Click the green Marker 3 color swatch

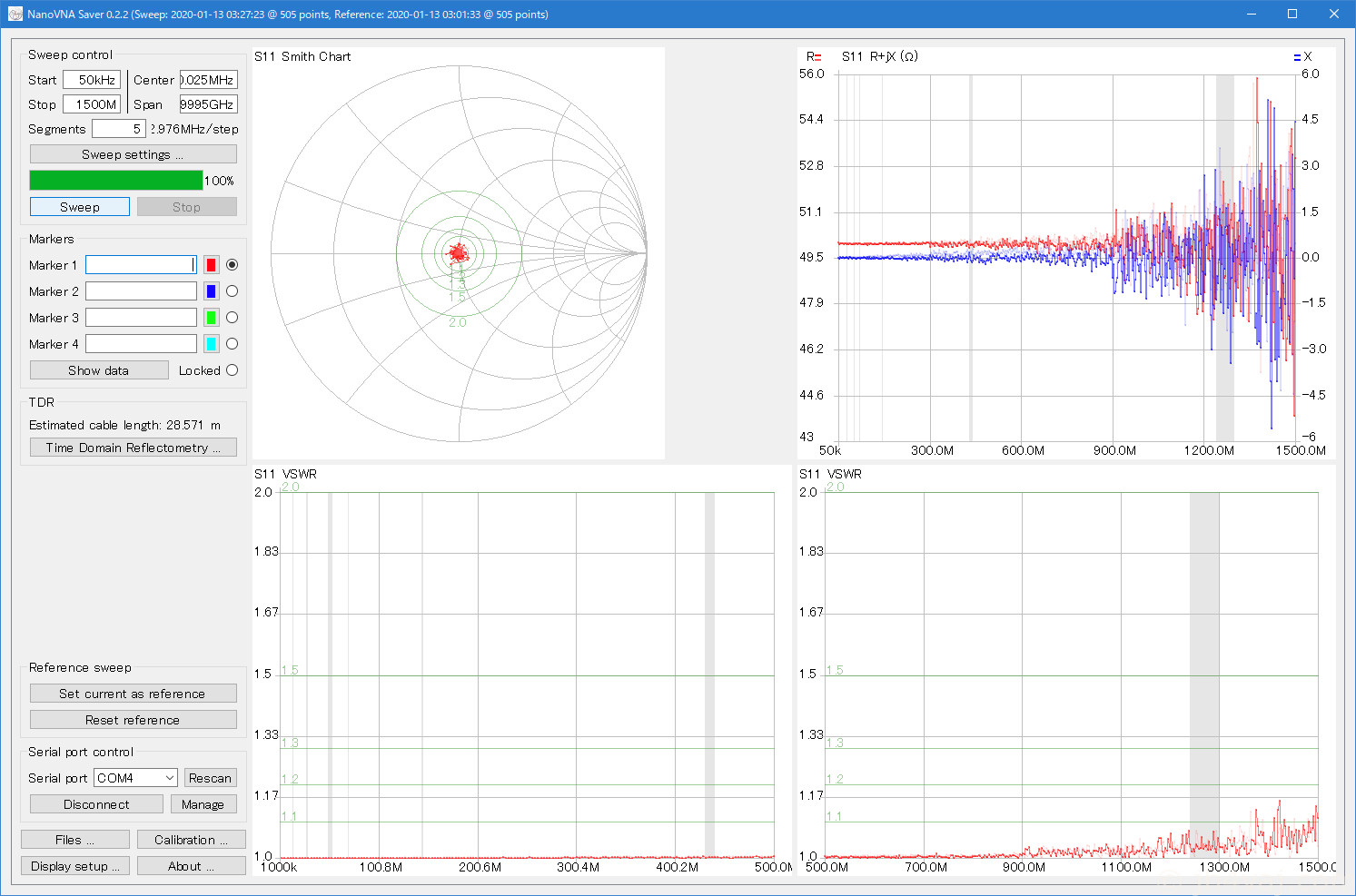tap(211, 318)
